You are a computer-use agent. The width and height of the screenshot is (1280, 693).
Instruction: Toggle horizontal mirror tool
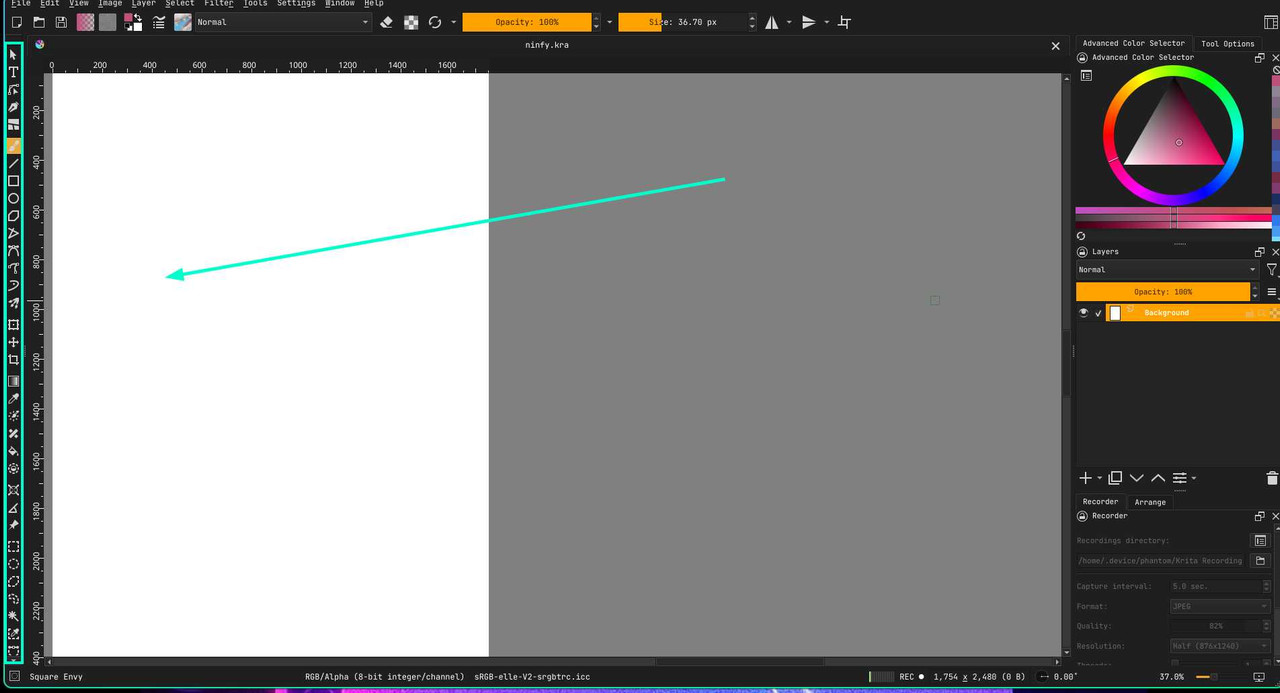pyautogui.click(x=772, y=22)
